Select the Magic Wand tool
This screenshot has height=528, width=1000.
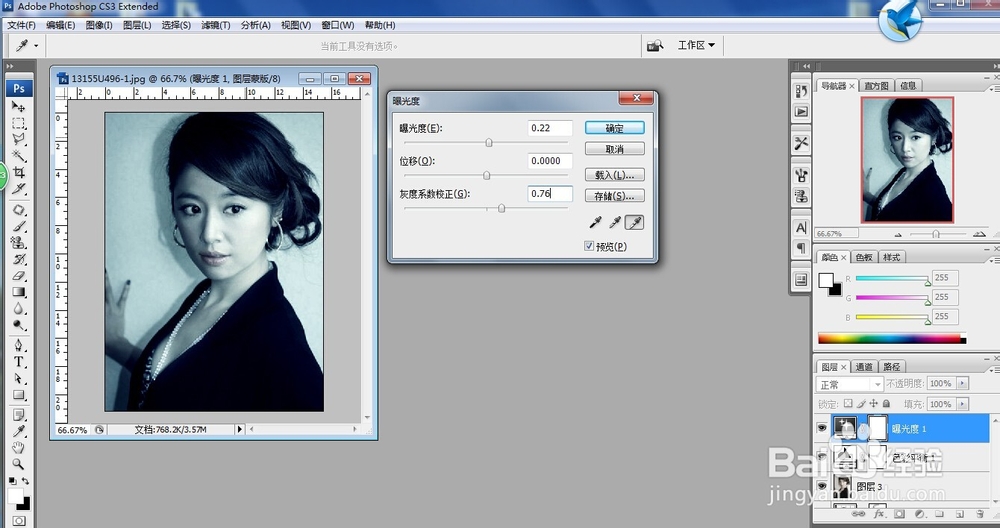coord(18,156)
